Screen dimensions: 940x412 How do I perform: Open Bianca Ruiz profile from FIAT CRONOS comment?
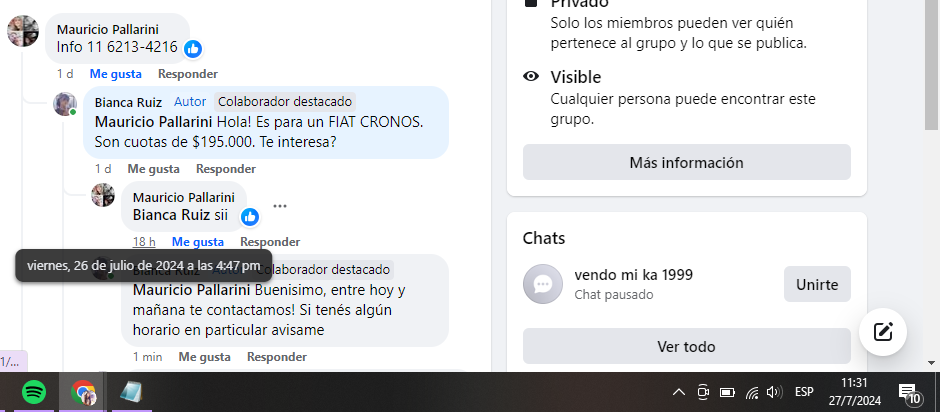tap(128, 103)
